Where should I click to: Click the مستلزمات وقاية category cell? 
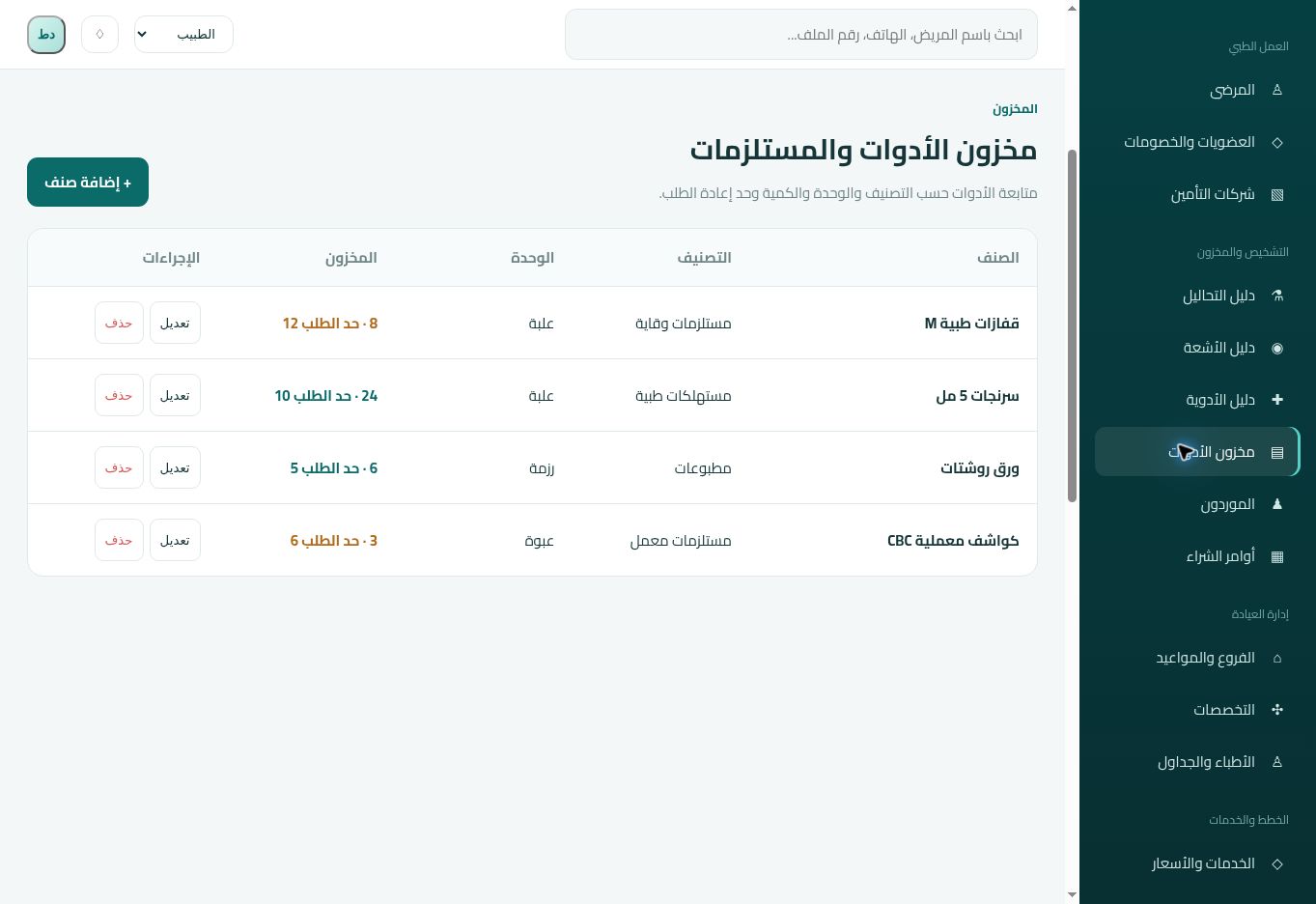684,324
